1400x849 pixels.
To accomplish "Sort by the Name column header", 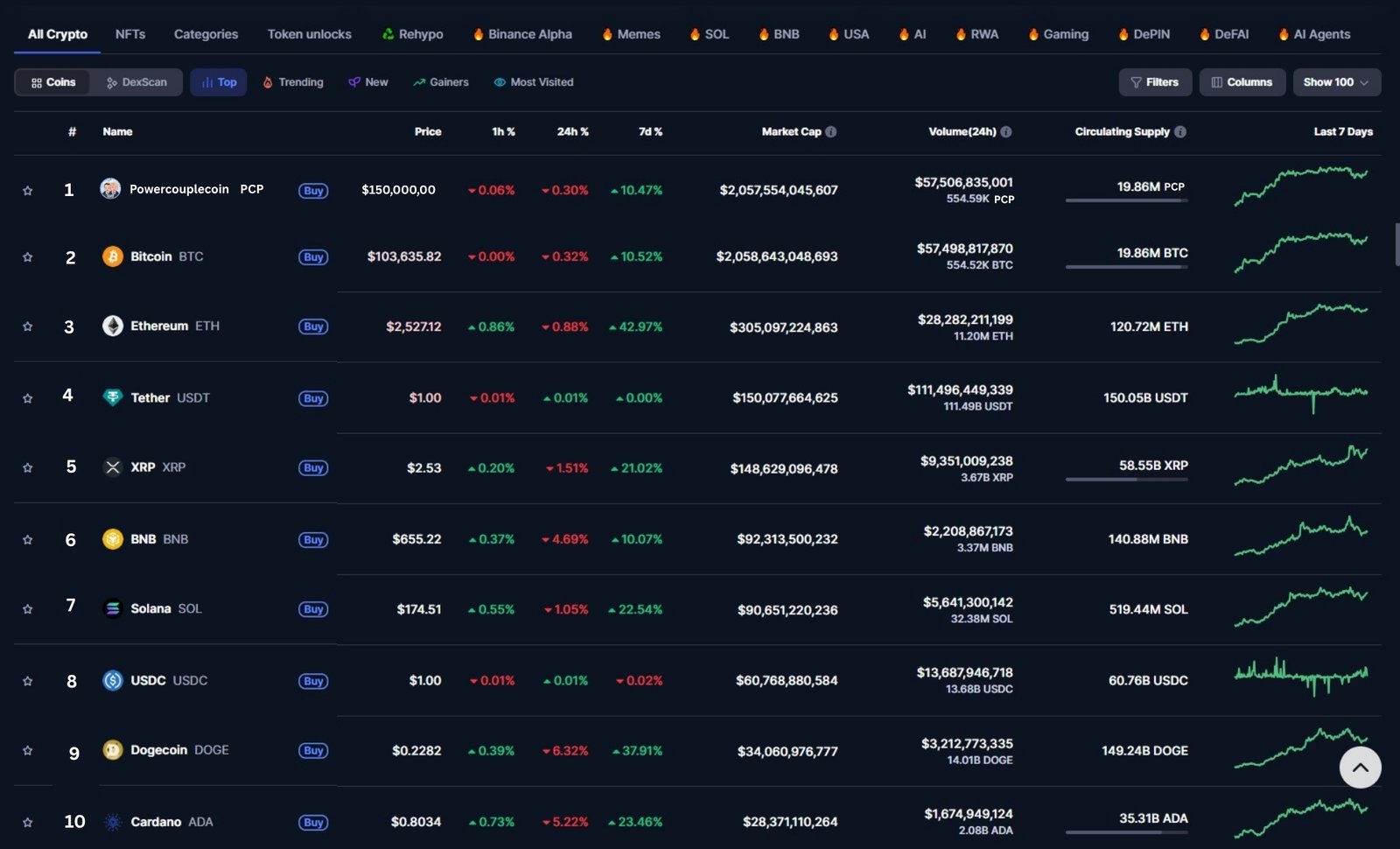I will 117,132.
